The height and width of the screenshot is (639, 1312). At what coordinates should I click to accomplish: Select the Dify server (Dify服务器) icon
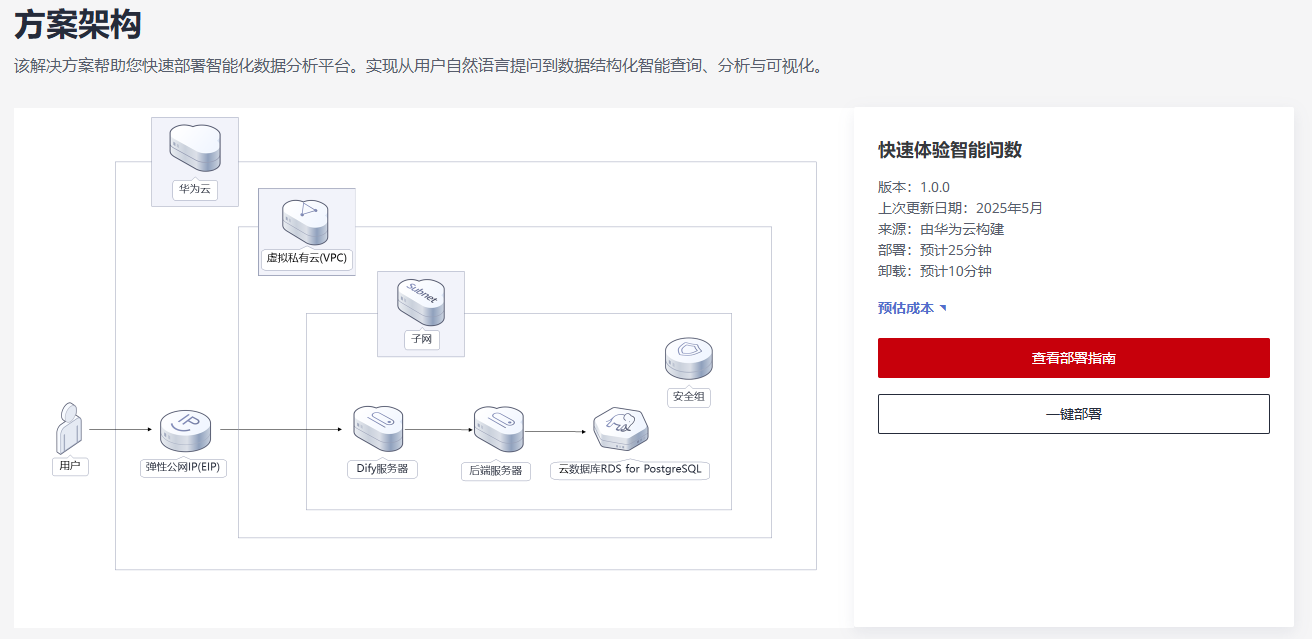coord(378,430)
